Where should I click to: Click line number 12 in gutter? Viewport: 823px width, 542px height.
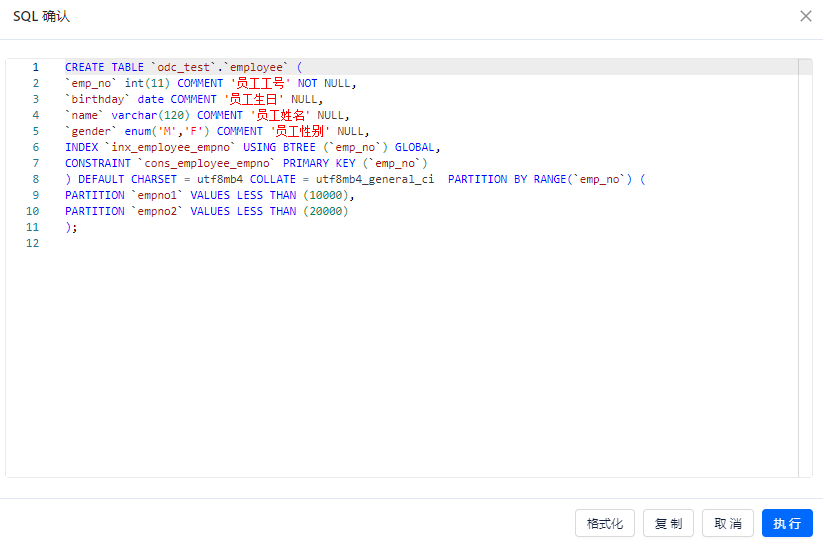pos(33,243)
